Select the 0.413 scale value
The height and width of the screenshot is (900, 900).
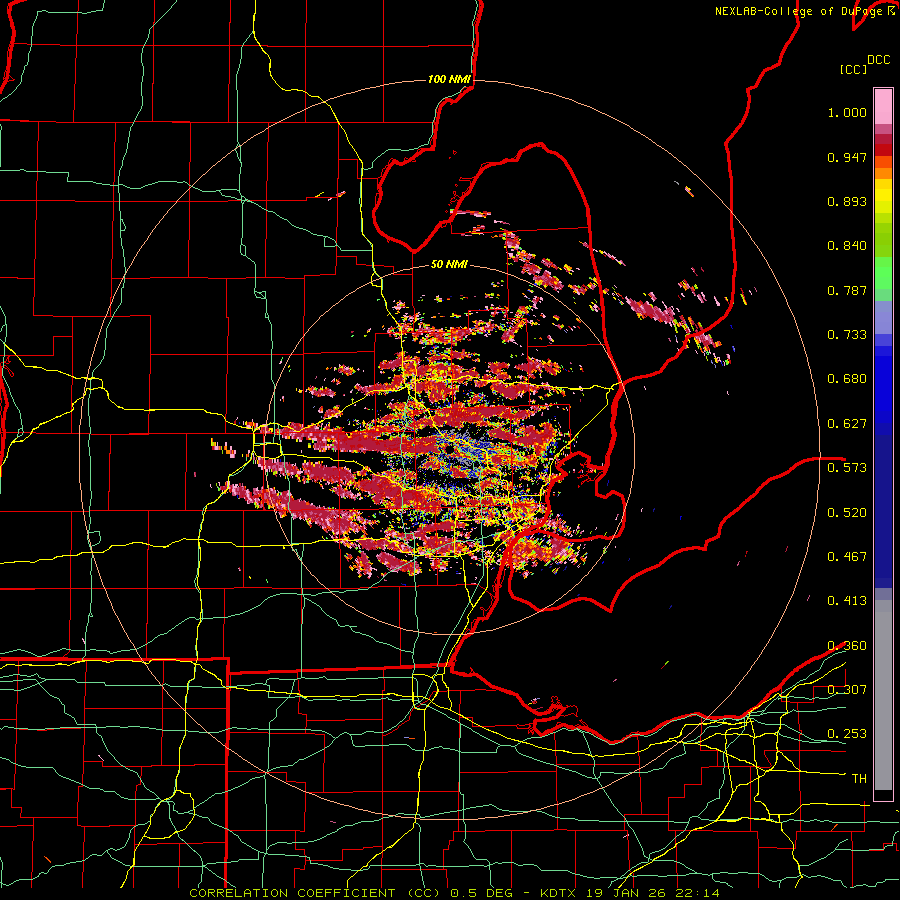pyautogui.click(x=847, y=601)
